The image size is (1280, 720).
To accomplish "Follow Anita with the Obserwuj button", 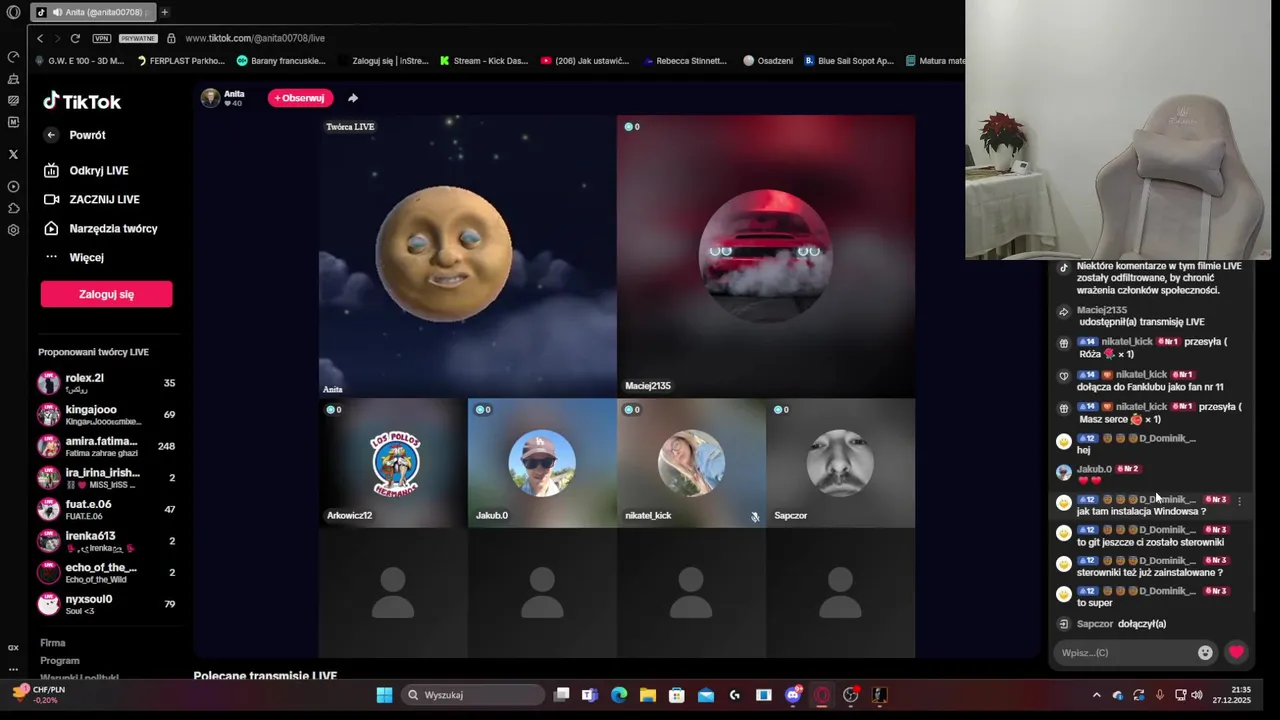I will click(x=299, y=98).
